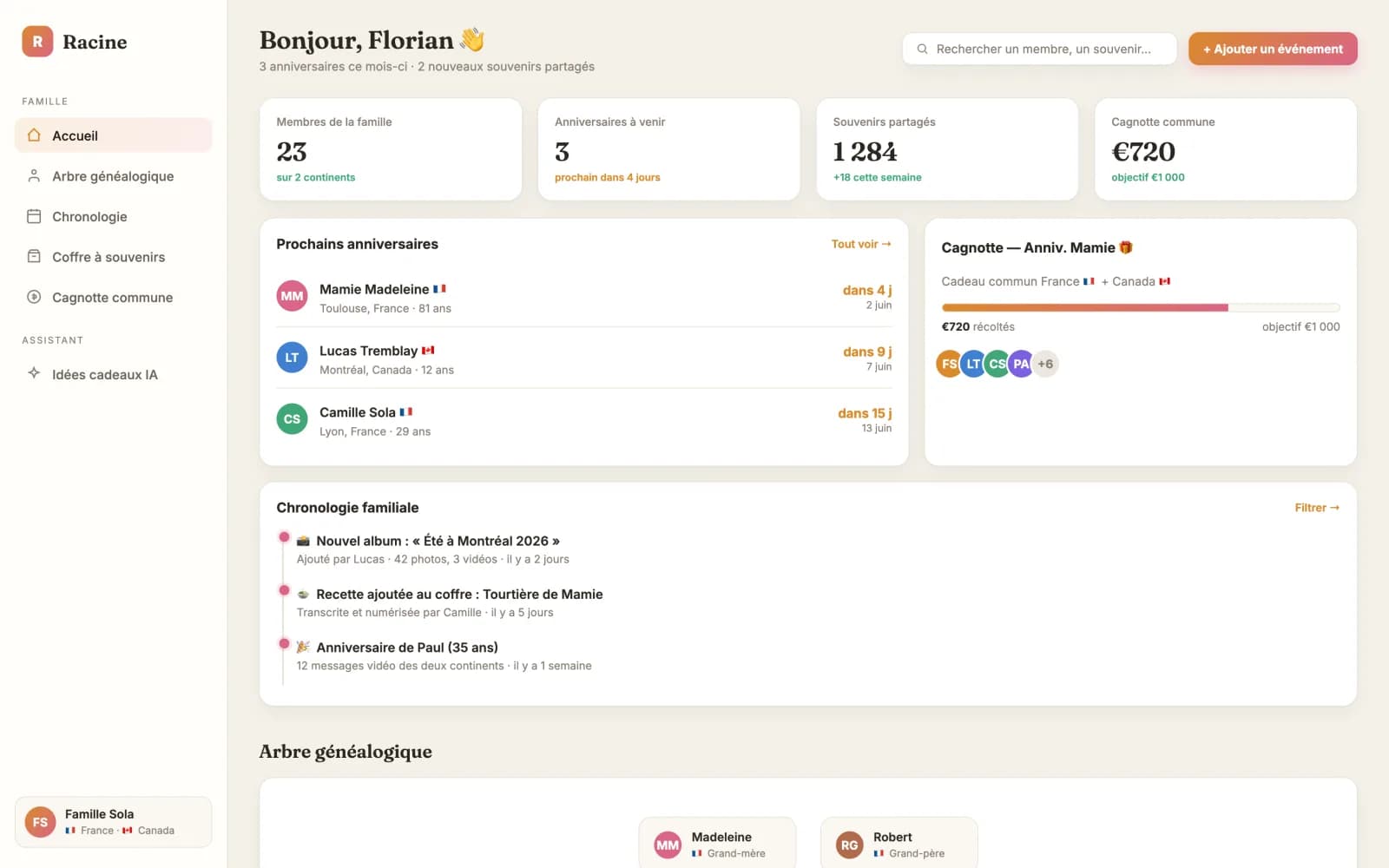Open the Souvenirs partagés stat card
This screenshot has height=868, width=1389.
(x=947, y=149)
